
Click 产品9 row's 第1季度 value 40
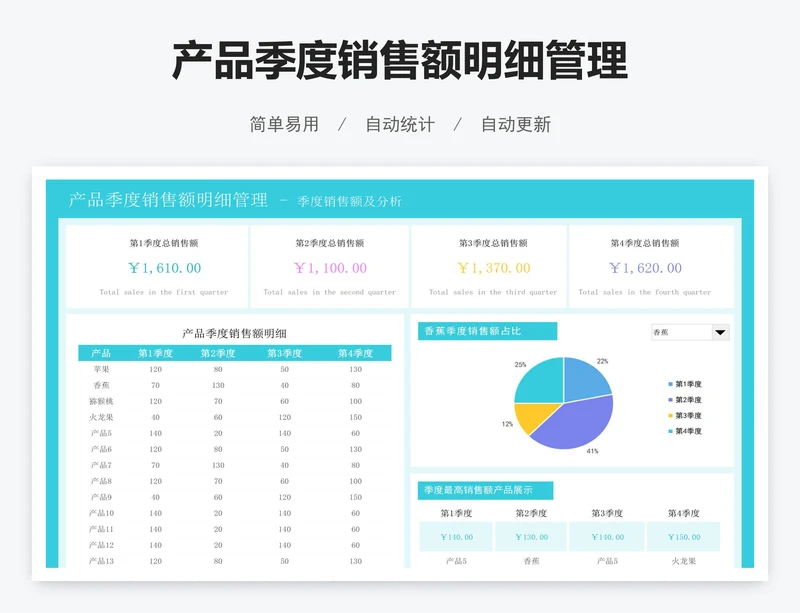pyautogui.click(x=156, y=497)
